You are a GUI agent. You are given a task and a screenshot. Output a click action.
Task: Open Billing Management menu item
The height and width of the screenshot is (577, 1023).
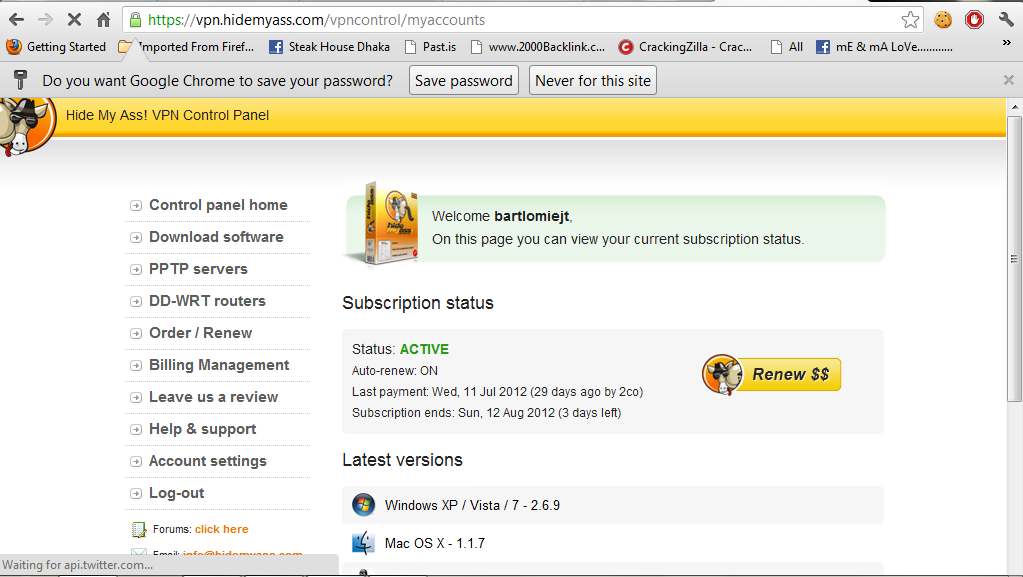pos(219,365)
